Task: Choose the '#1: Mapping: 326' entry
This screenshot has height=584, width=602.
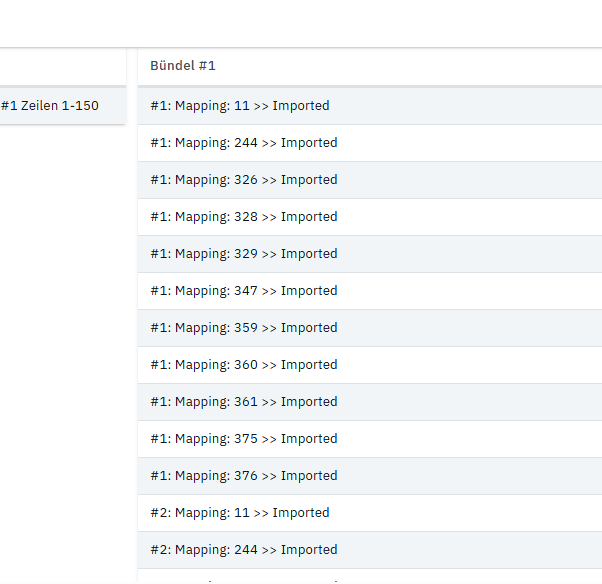Action: coord(244,180)
